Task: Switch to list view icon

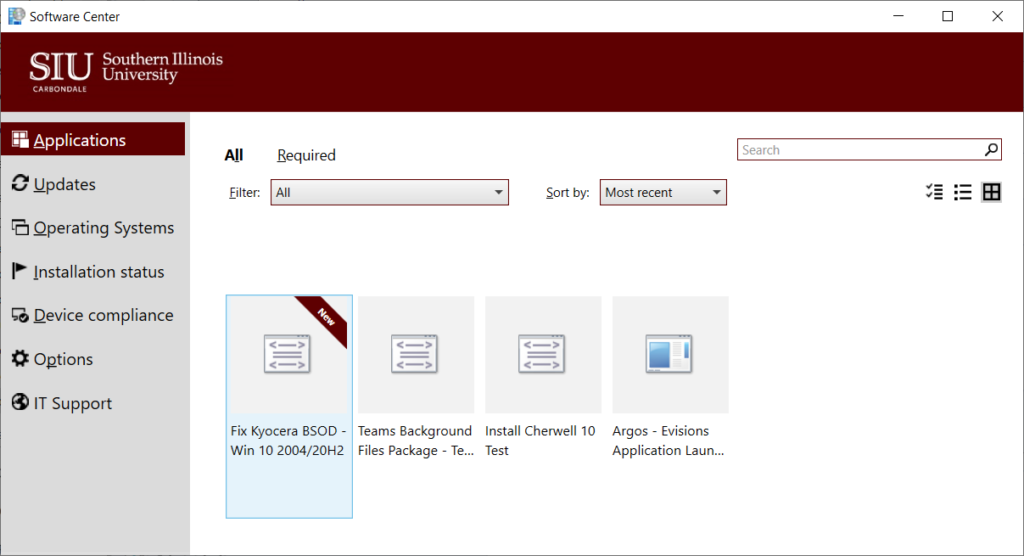Action: (x=963, y=192)
